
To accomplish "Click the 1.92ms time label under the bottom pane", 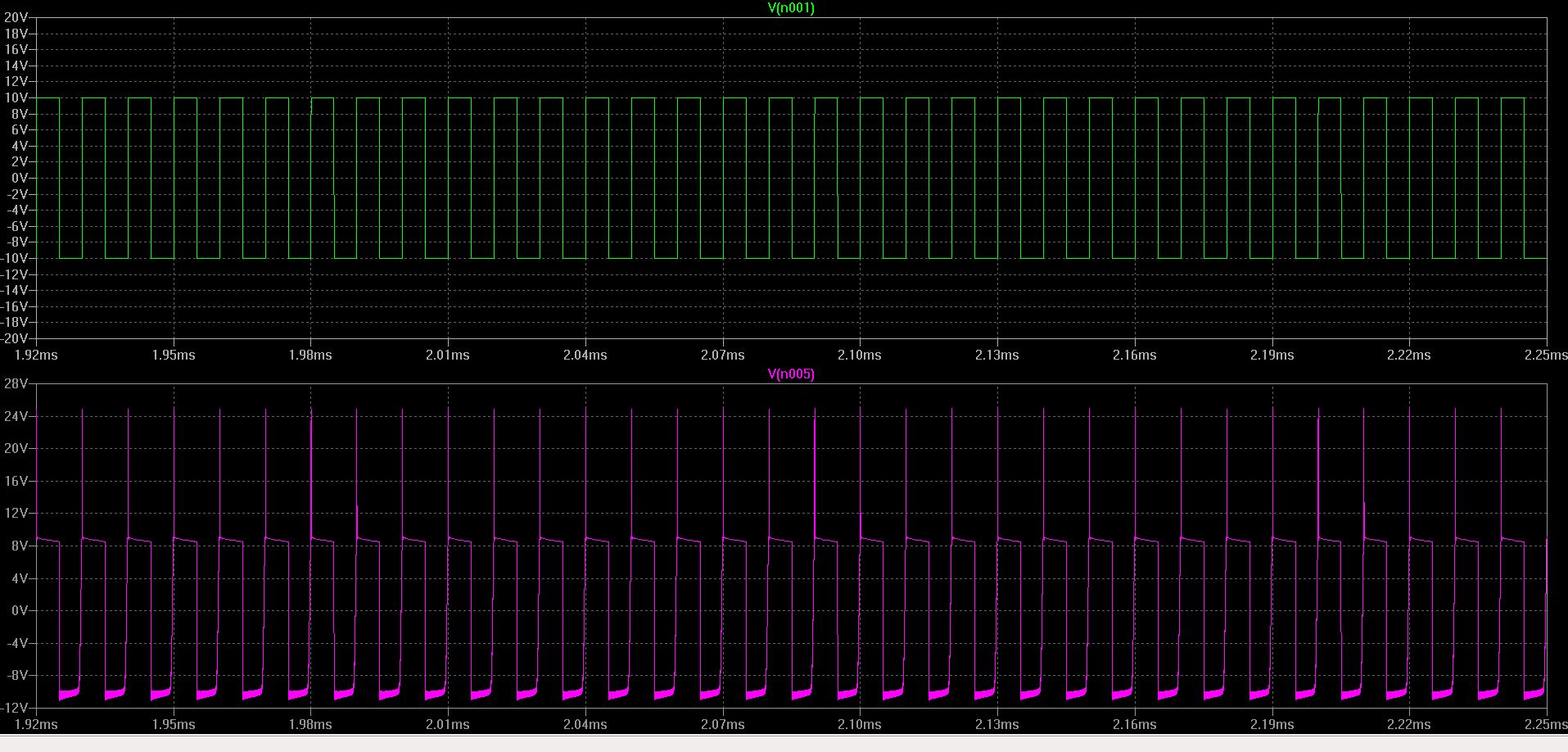I will pos(37,724).
